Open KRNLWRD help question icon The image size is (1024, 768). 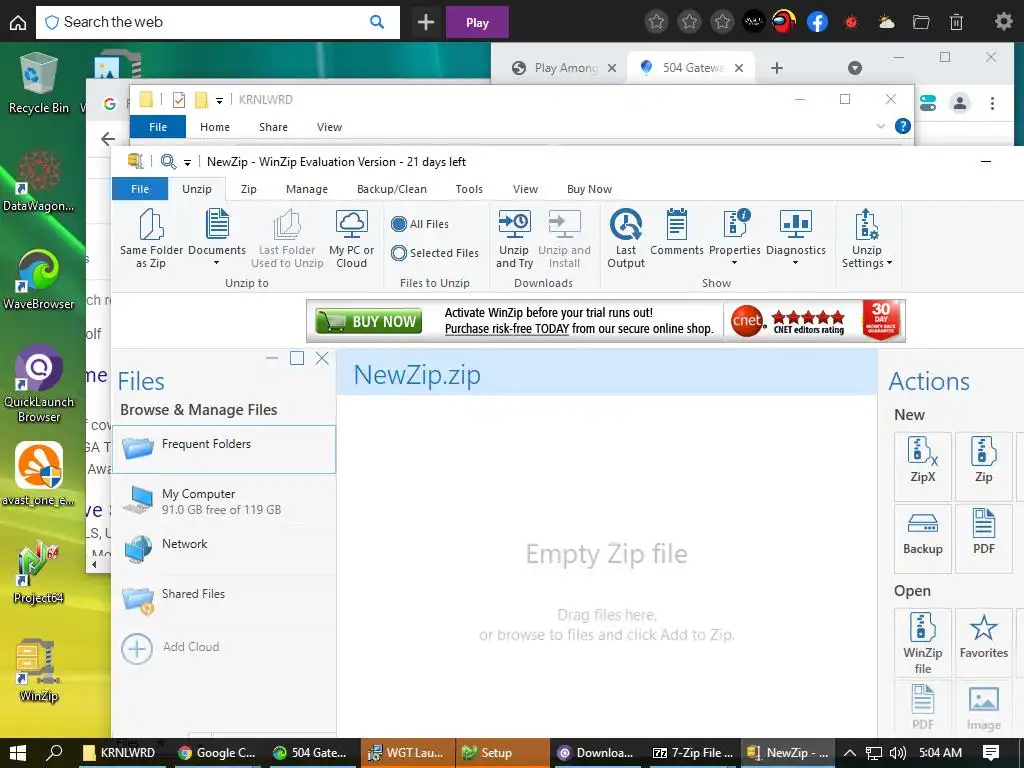pos(902,126)
